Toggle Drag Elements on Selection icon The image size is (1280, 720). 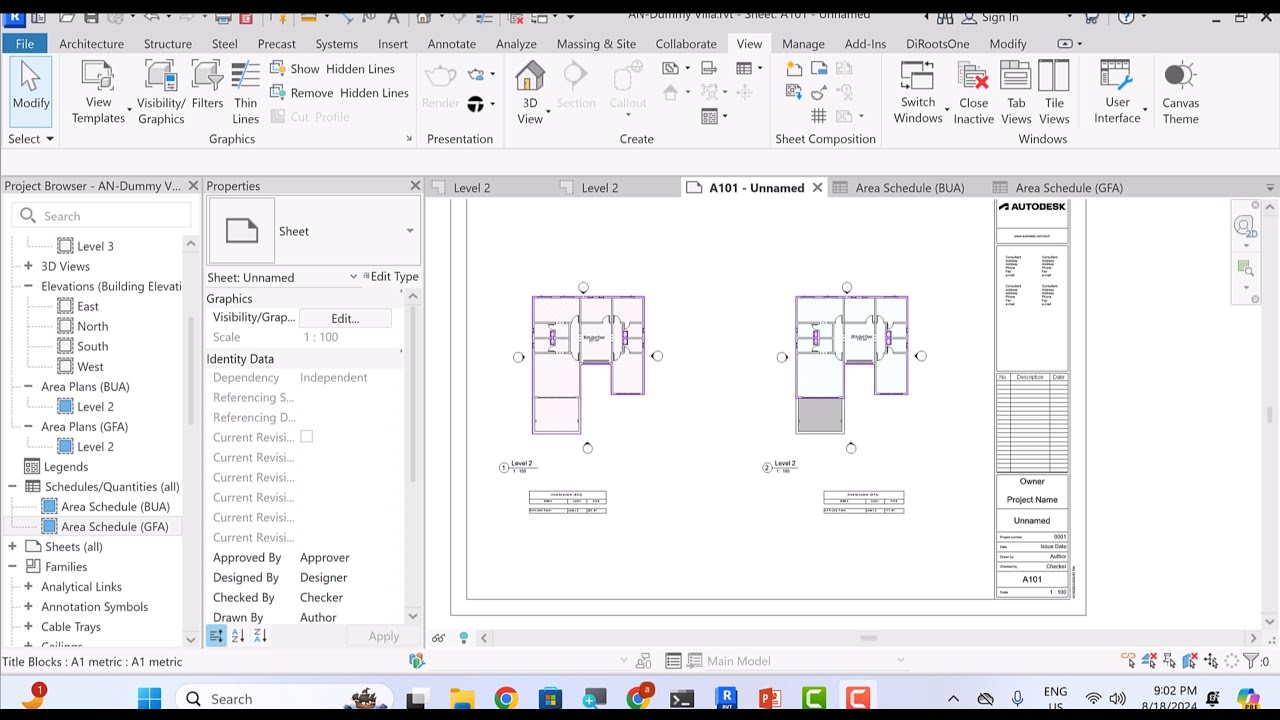tap(1211, 661)
